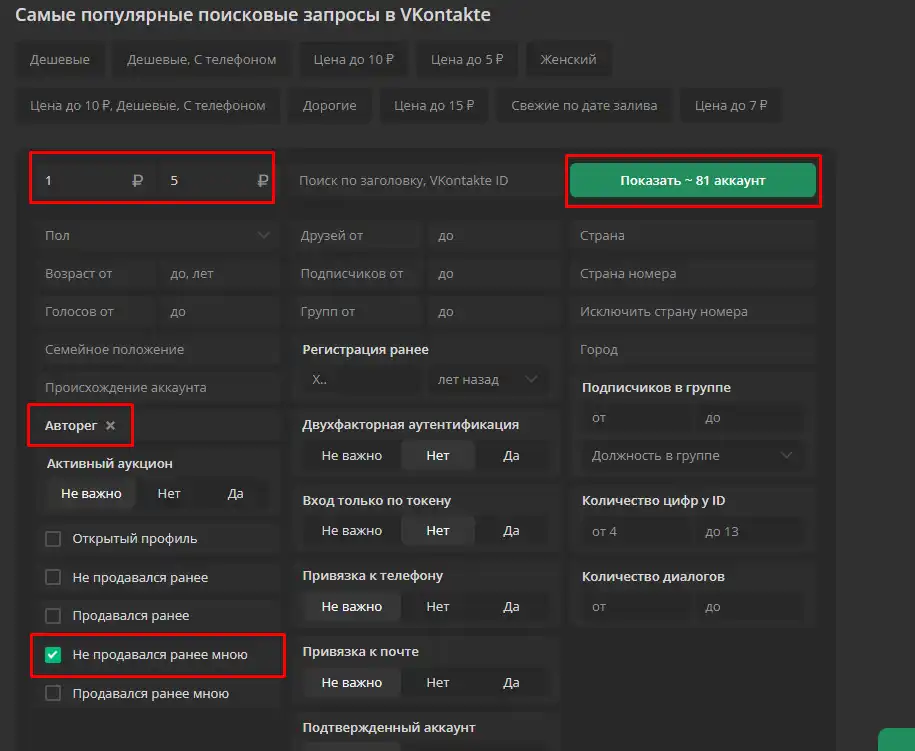Screen dimensions: 915x751
Task: Click the minimum price field showing 1
Action: [85, 181]
